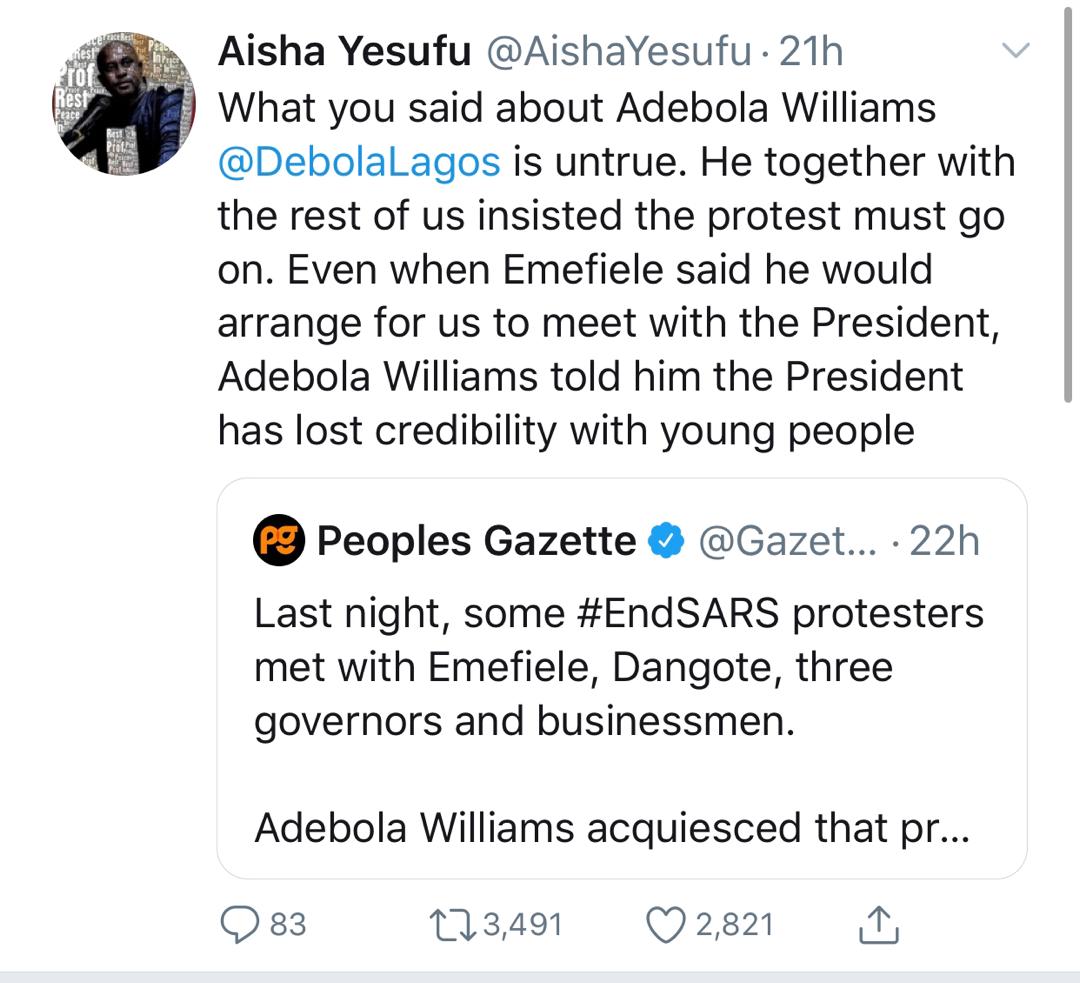Click the 83 replies count
The height and width of the screenshot is (983, 1080).
(x=288, y=924)
